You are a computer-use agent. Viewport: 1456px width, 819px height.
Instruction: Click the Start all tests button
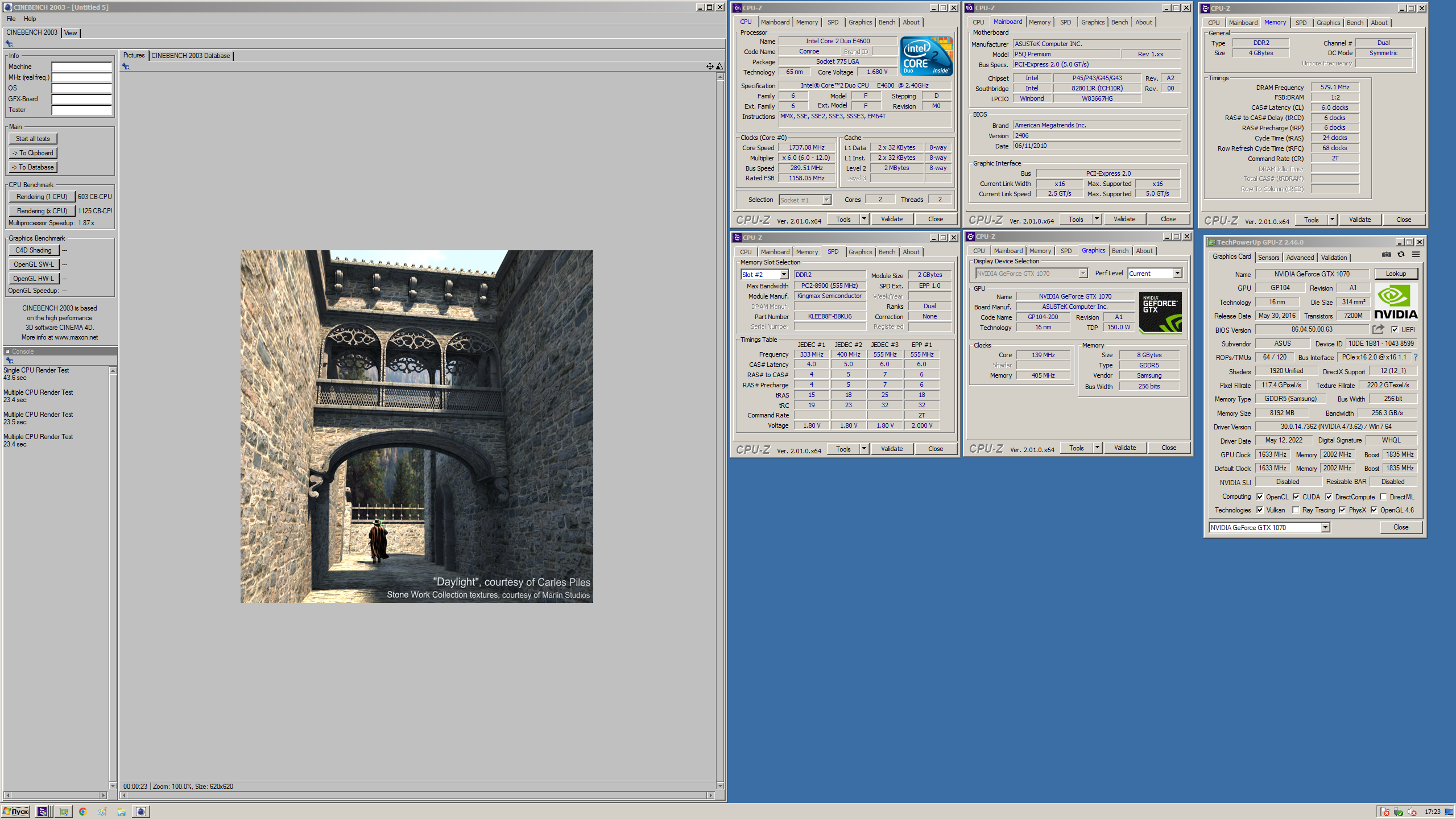[33, 139]
